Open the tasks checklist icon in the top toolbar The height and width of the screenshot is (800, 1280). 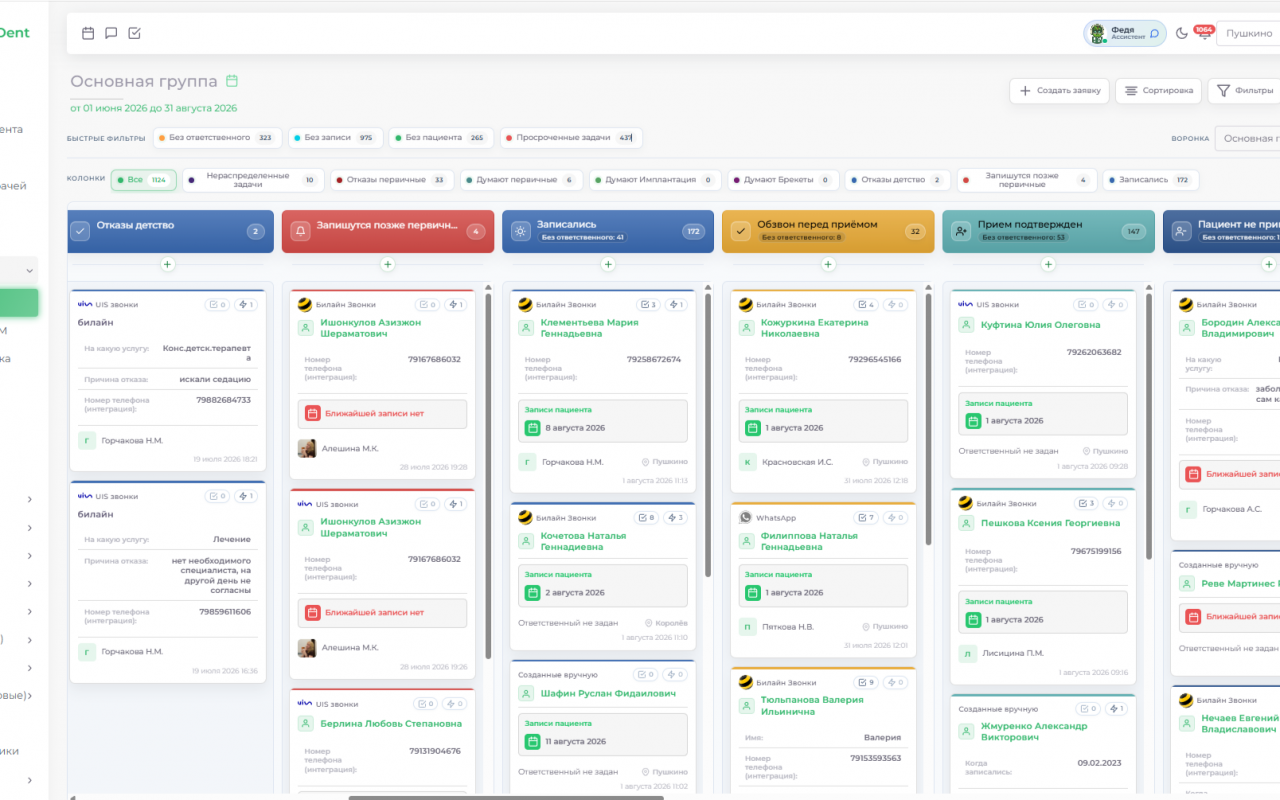pyautogui.click(x=134, y=33)
